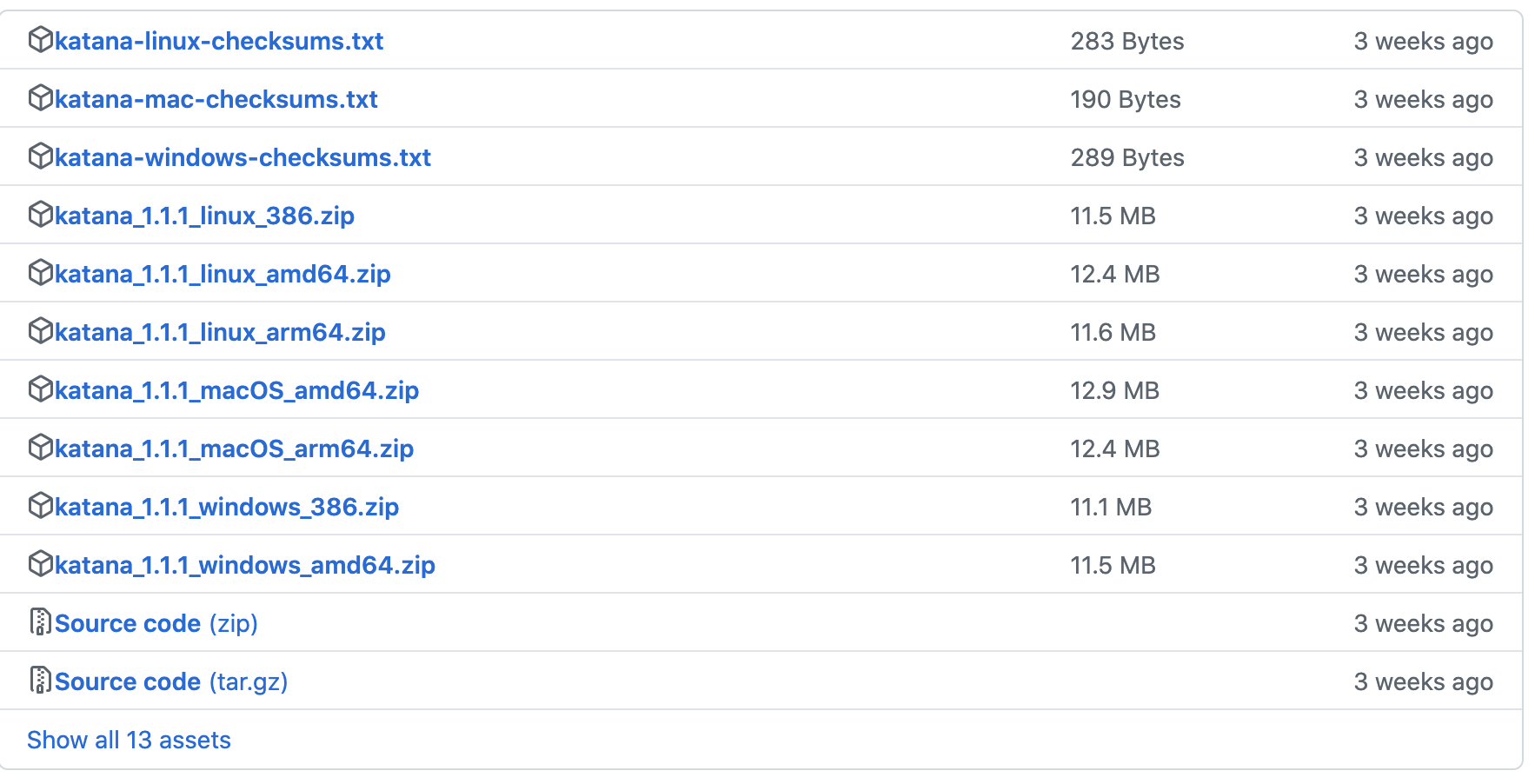Image resolution: width=1535 pixels, height=784 pixels.
Task: Expand list with Show all 13 assets
Action: point(129,740)
